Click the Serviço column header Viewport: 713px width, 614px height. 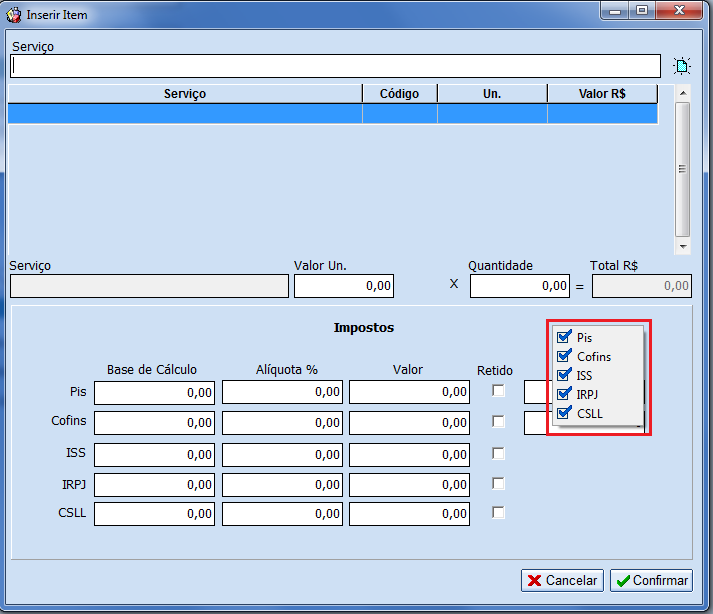[185, 94]
